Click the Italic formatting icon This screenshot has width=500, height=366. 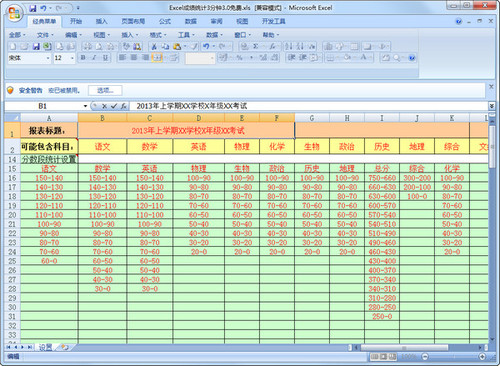pyautogui.click(x=94, y=58)
